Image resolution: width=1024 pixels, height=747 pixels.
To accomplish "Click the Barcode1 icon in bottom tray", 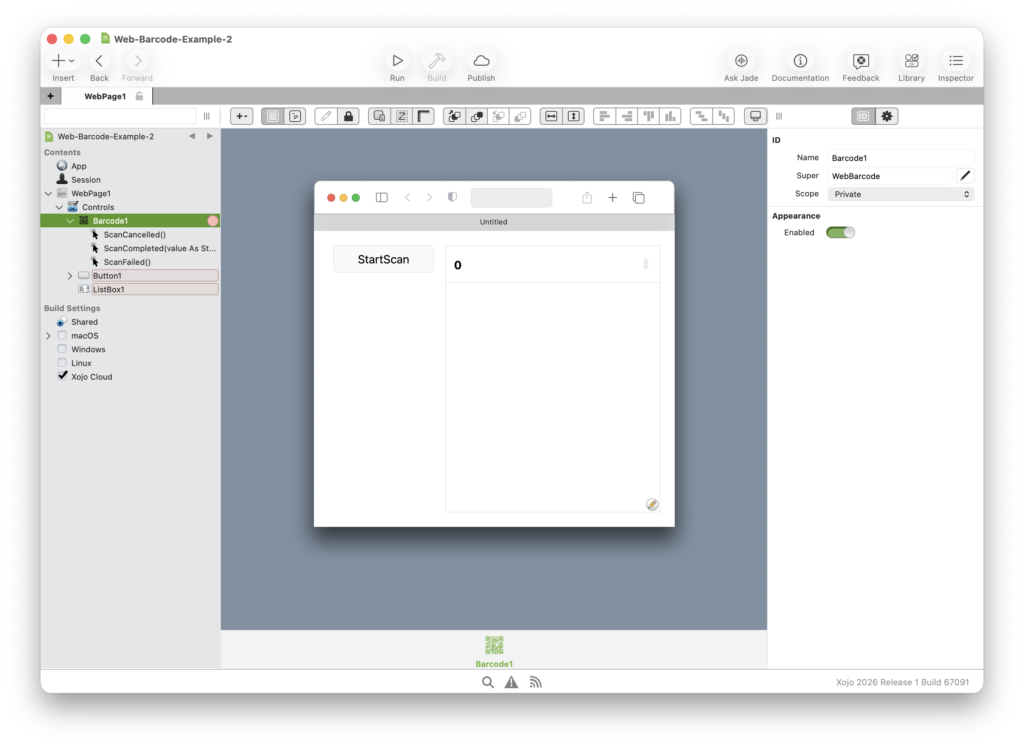I will click(494, 646).
